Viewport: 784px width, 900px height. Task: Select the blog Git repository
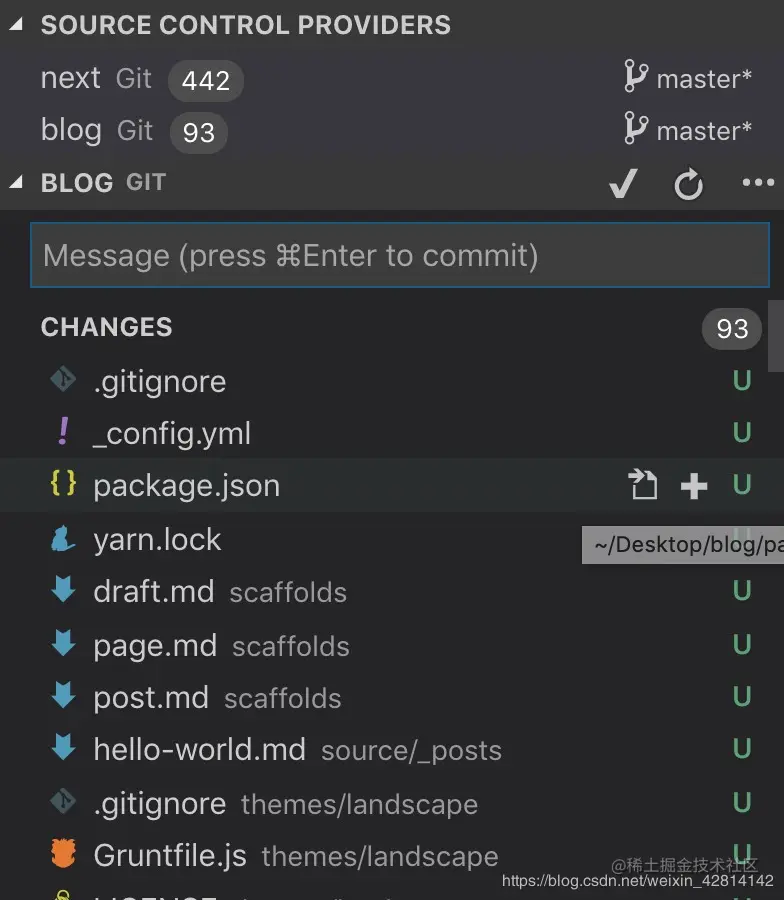click(x=71, y=130)
